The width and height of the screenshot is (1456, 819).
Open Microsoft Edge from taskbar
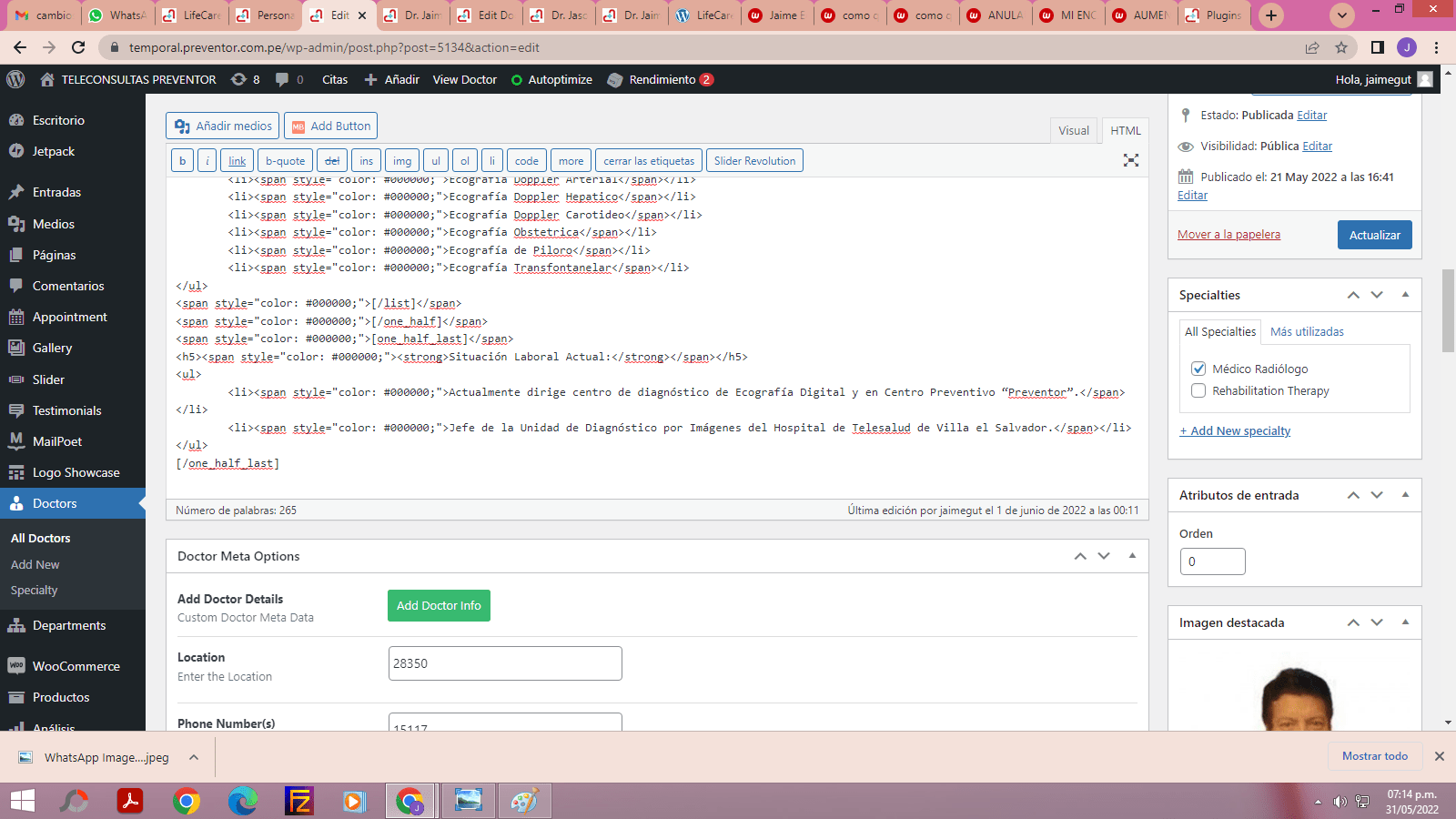point(242,801)
